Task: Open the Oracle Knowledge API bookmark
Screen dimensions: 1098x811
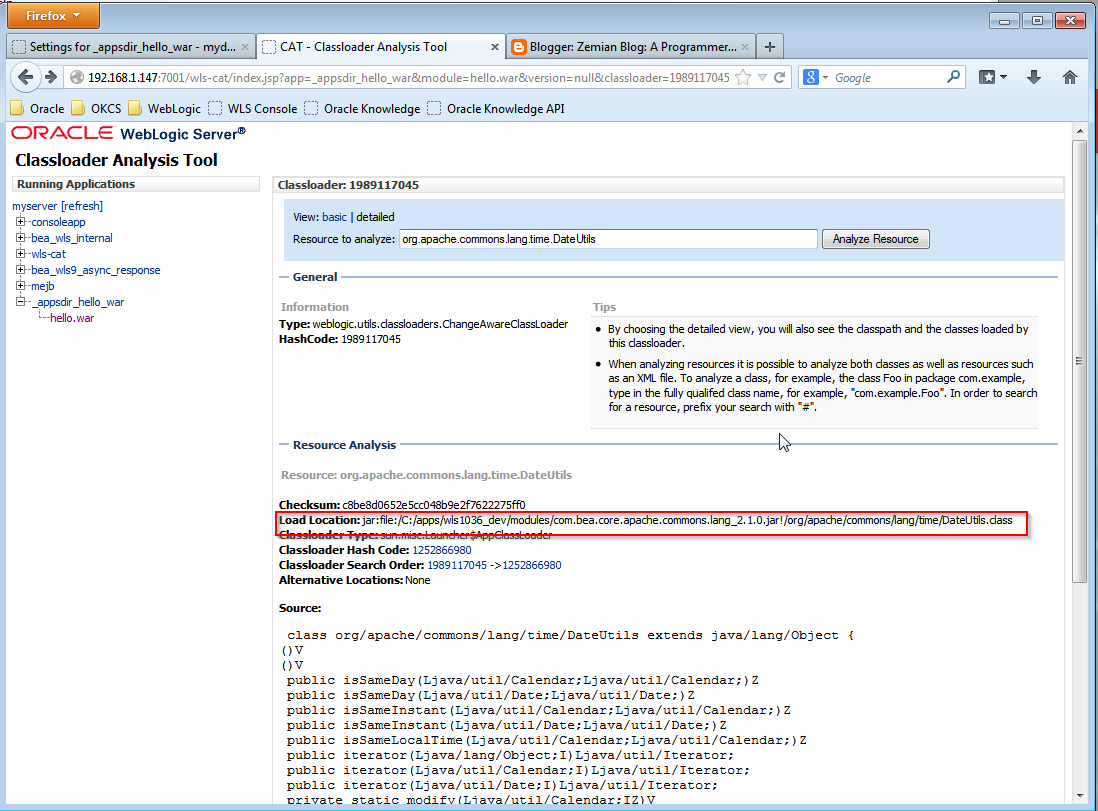Action: tap(496, 109)
